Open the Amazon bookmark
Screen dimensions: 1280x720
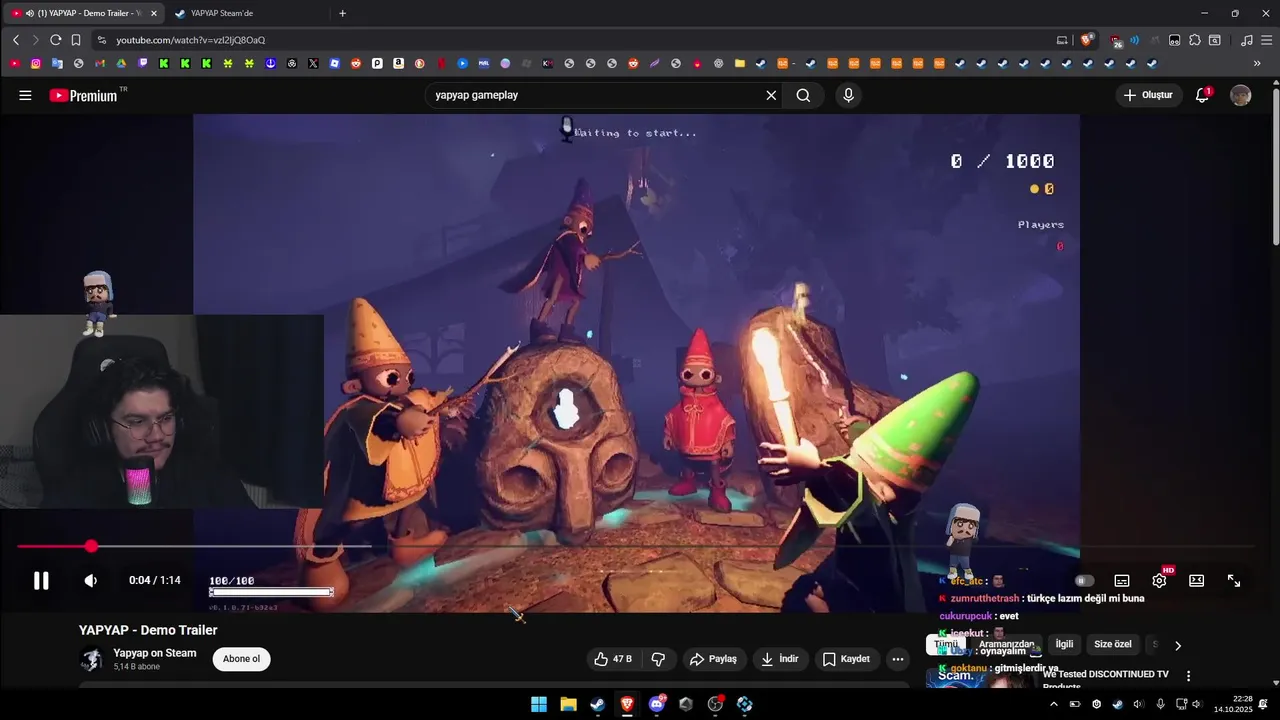(x=398, y=63)
